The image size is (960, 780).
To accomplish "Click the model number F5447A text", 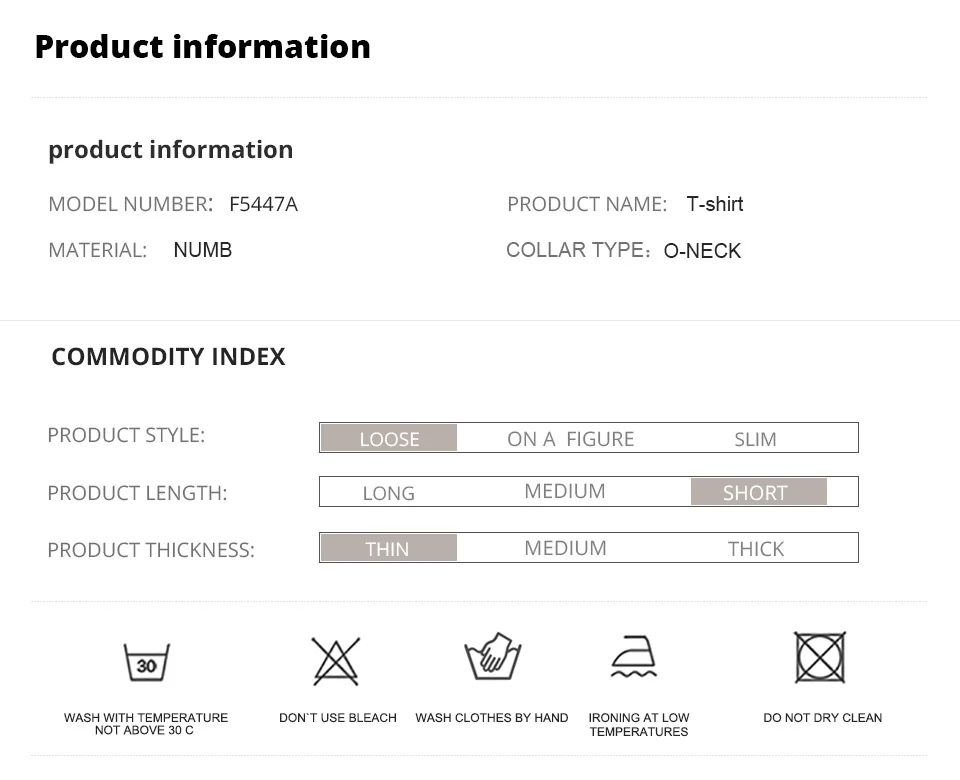I will pyautogui.click(x=263, y=204).
